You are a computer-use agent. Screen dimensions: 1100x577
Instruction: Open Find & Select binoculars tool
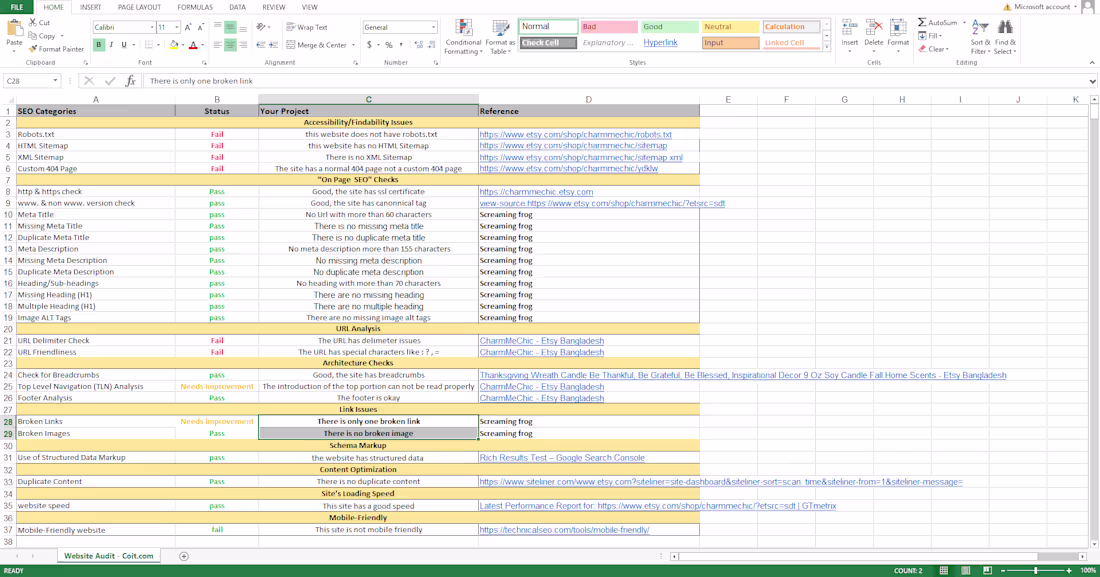point(1005,37)
